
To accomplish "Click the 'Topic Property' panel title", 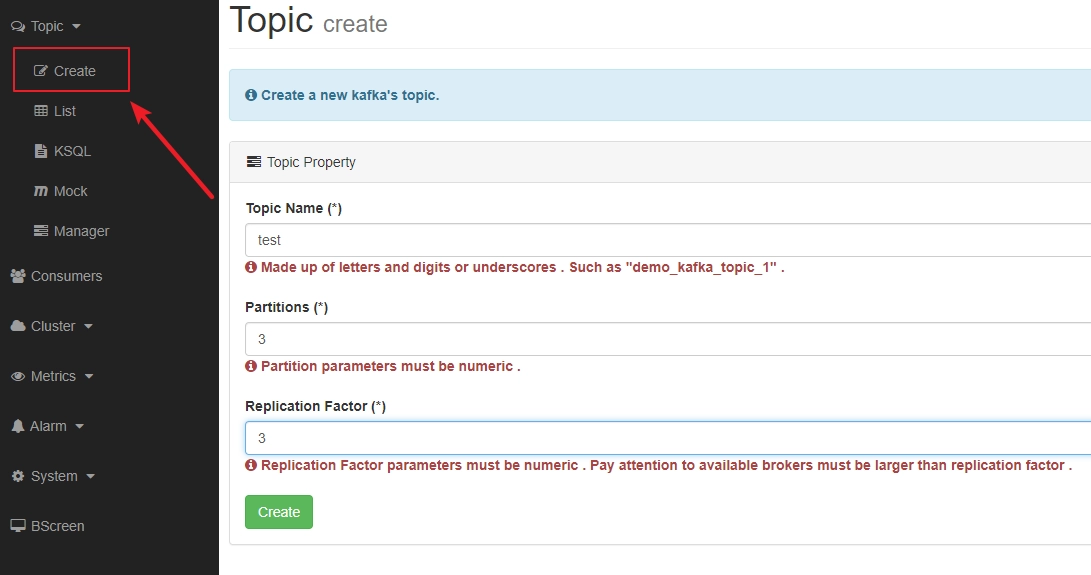I will (311, 162).
